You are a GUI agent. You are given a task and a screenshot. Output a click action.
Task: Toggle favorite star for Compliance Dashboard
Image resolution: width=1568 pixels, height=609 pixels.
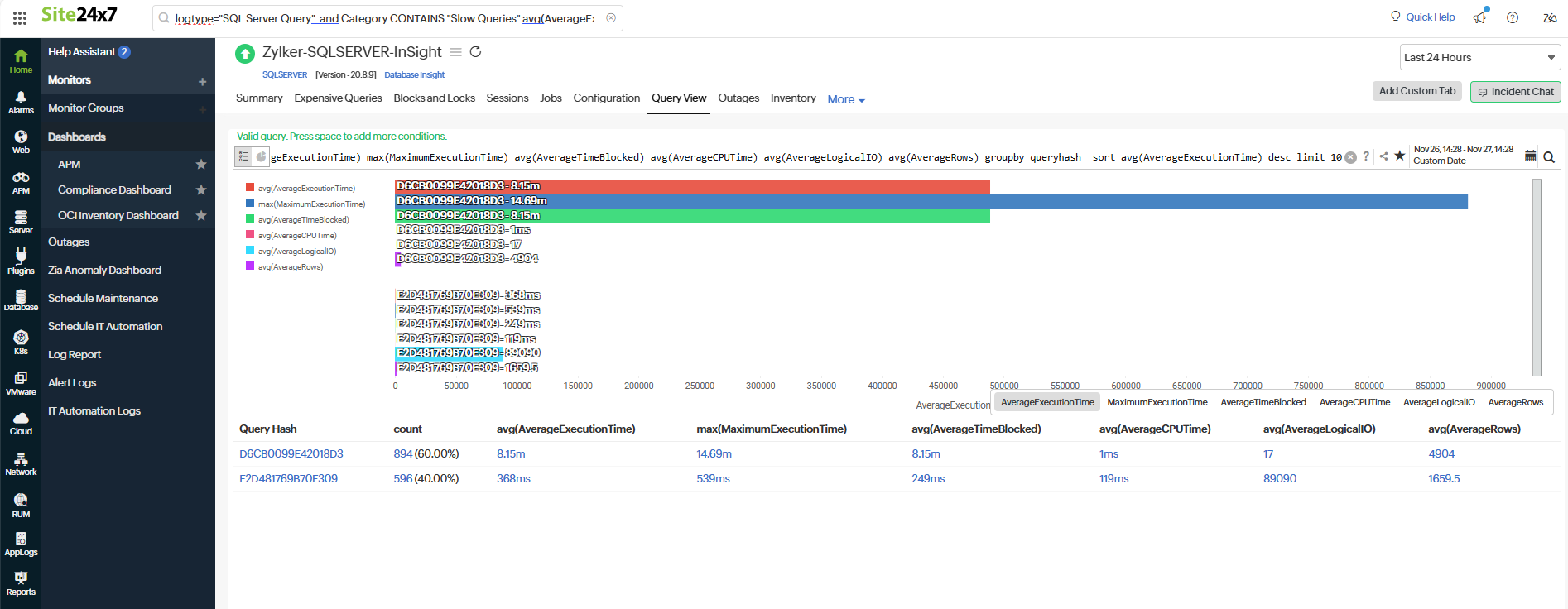pyautogui.click(x=200, y=189)
